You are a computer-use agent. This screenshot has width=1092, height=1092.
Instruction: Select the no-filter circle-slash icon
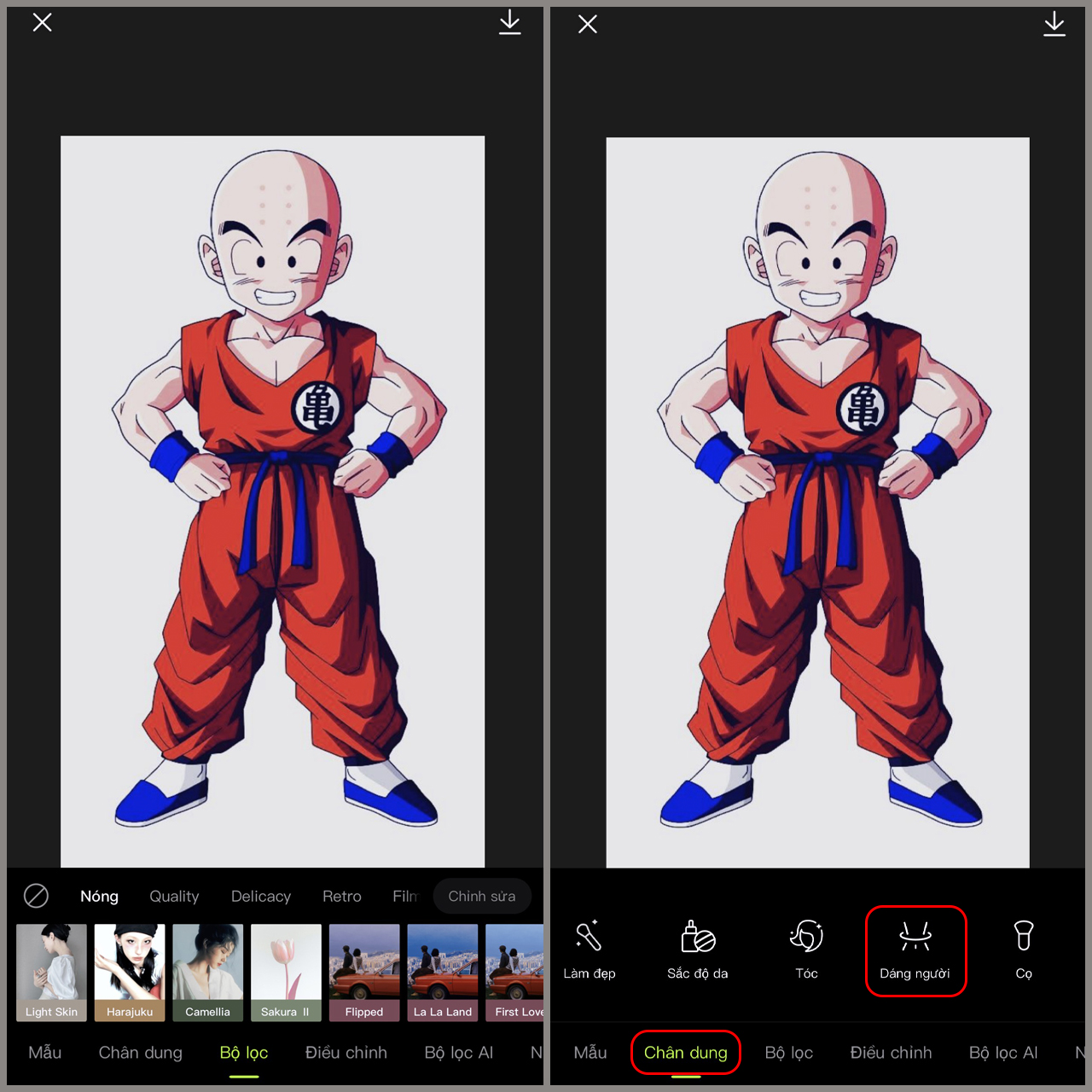point(36,896)
